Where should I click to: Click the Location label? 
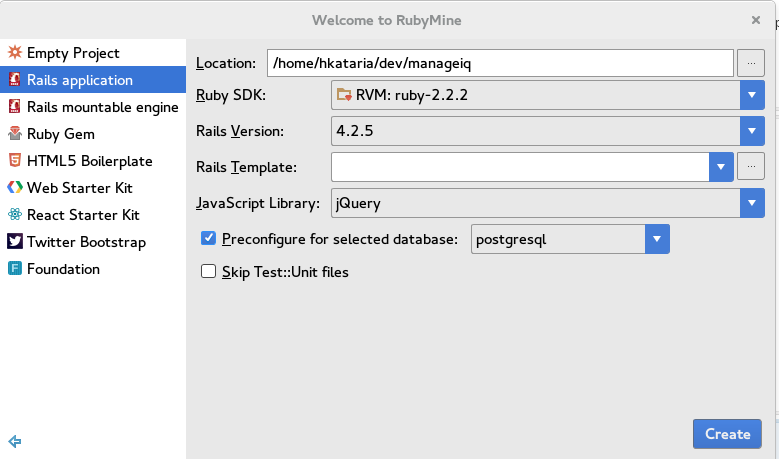click(226, 63)
